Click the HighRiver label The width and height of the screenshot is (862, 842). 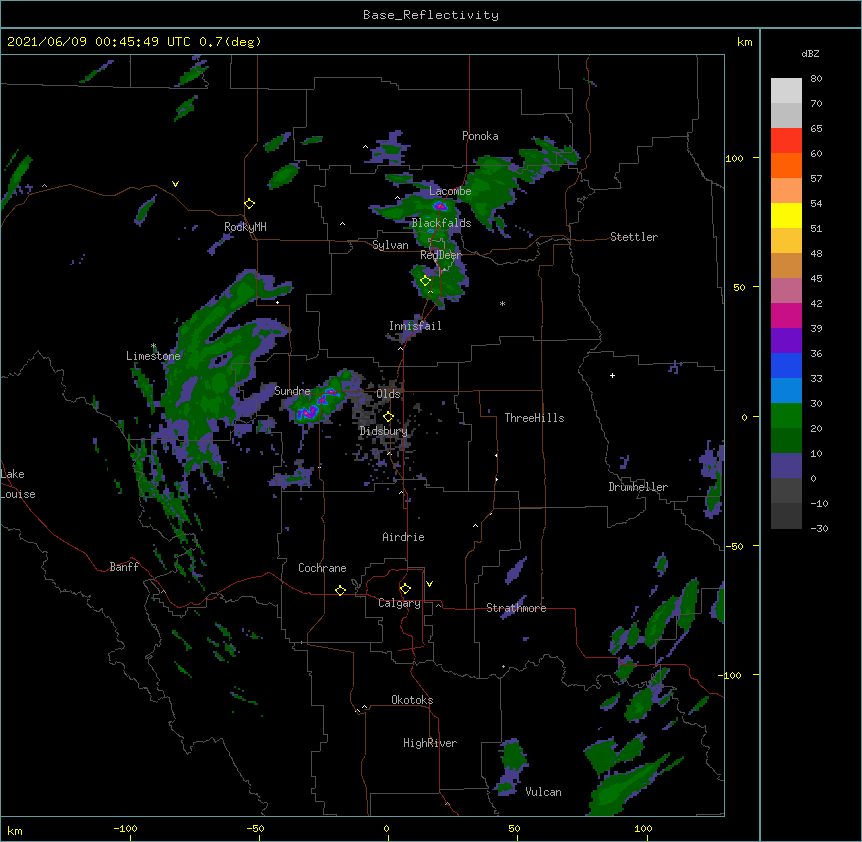pos(430,743)
